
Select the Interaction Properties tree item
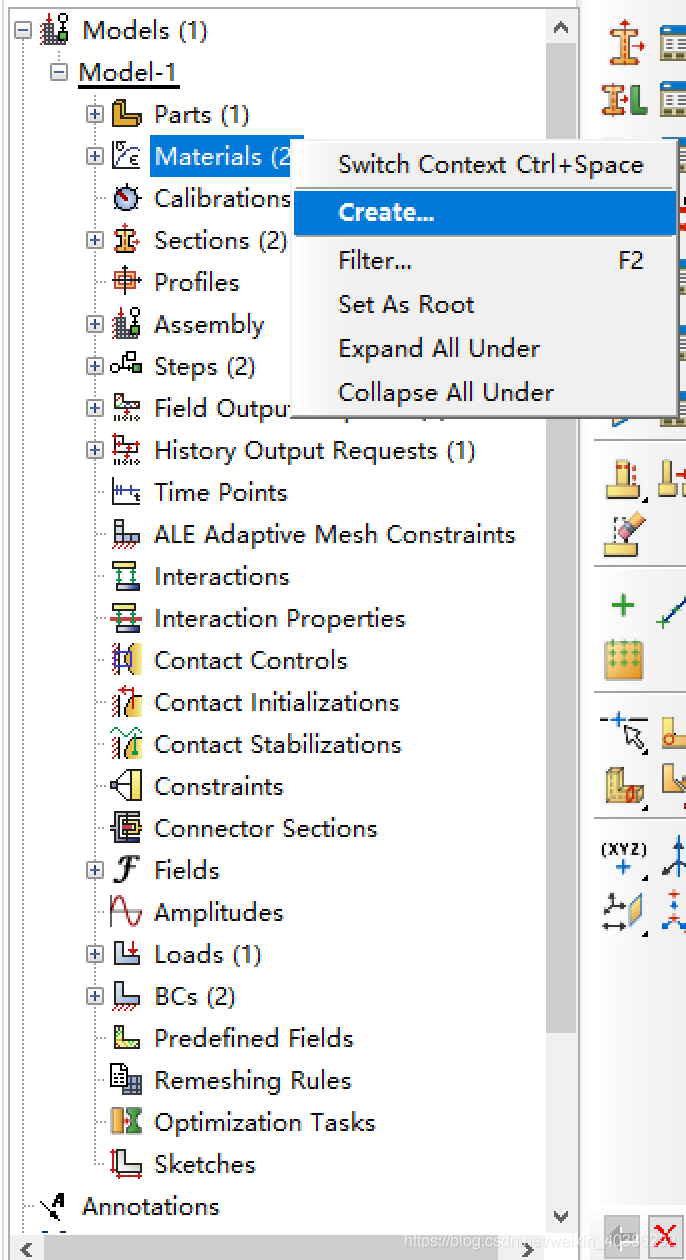point(279,618)
